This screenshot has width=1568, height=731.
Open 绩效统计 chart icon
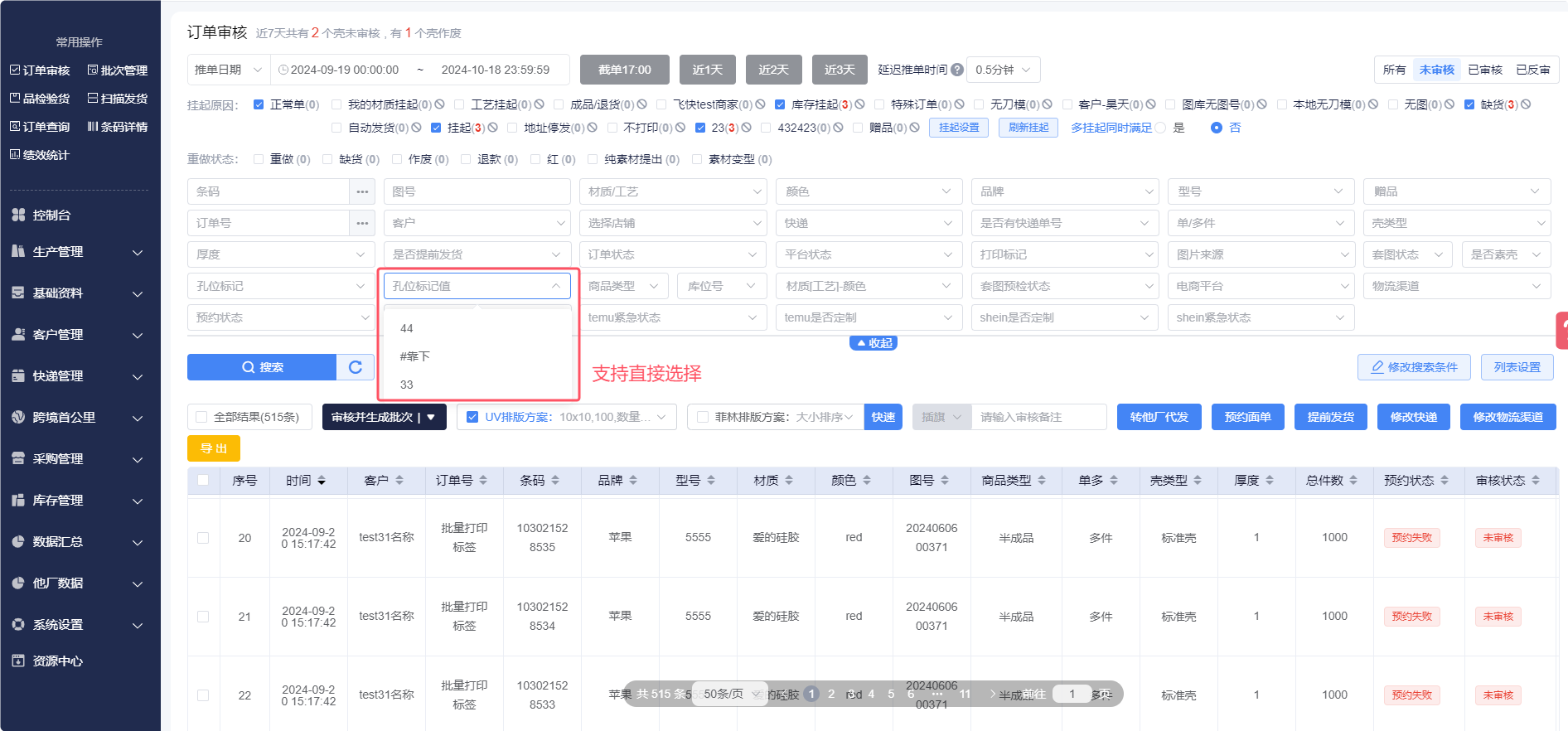(15, 154)
